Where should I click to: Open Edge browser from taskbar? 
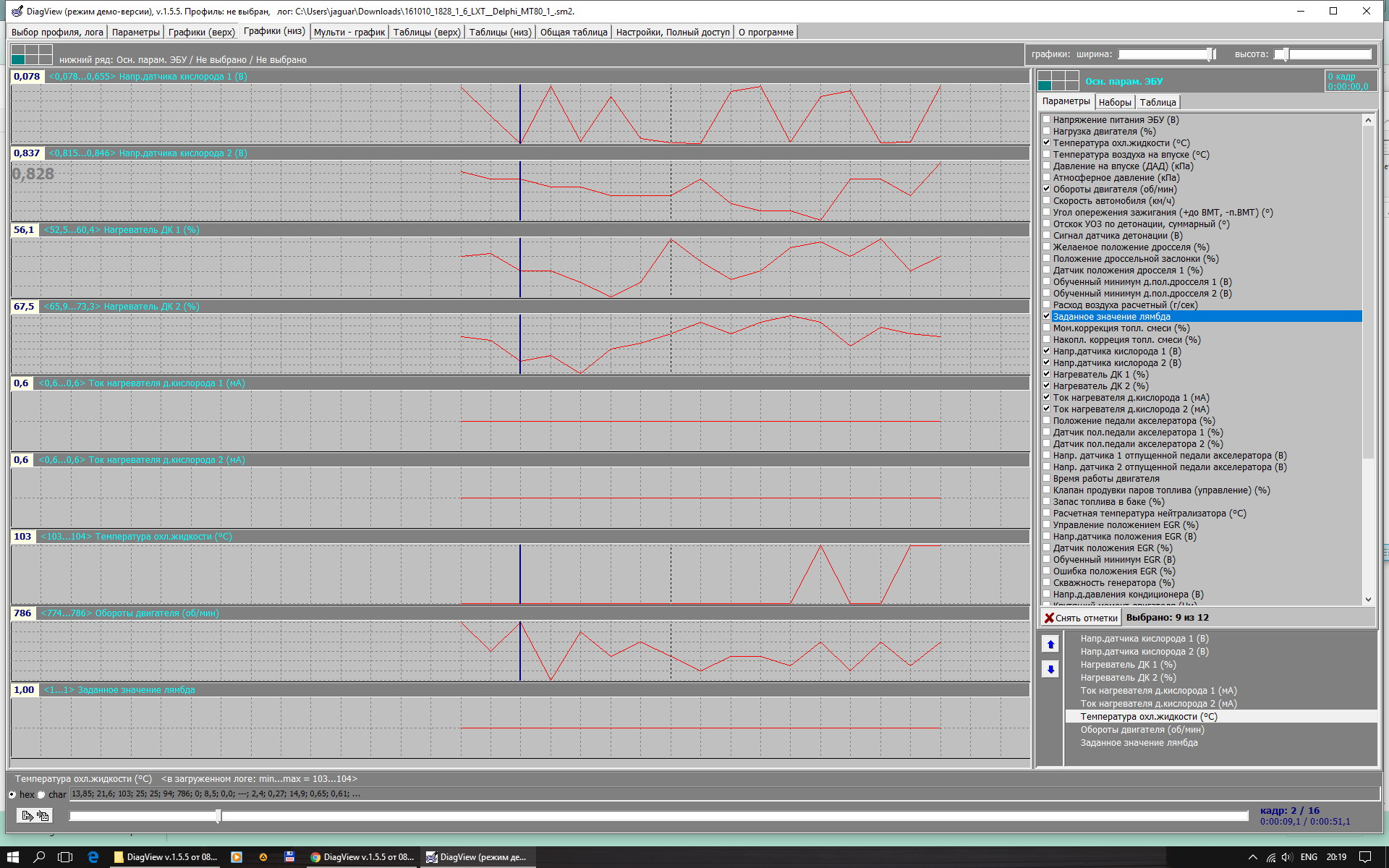click(93, 857)
